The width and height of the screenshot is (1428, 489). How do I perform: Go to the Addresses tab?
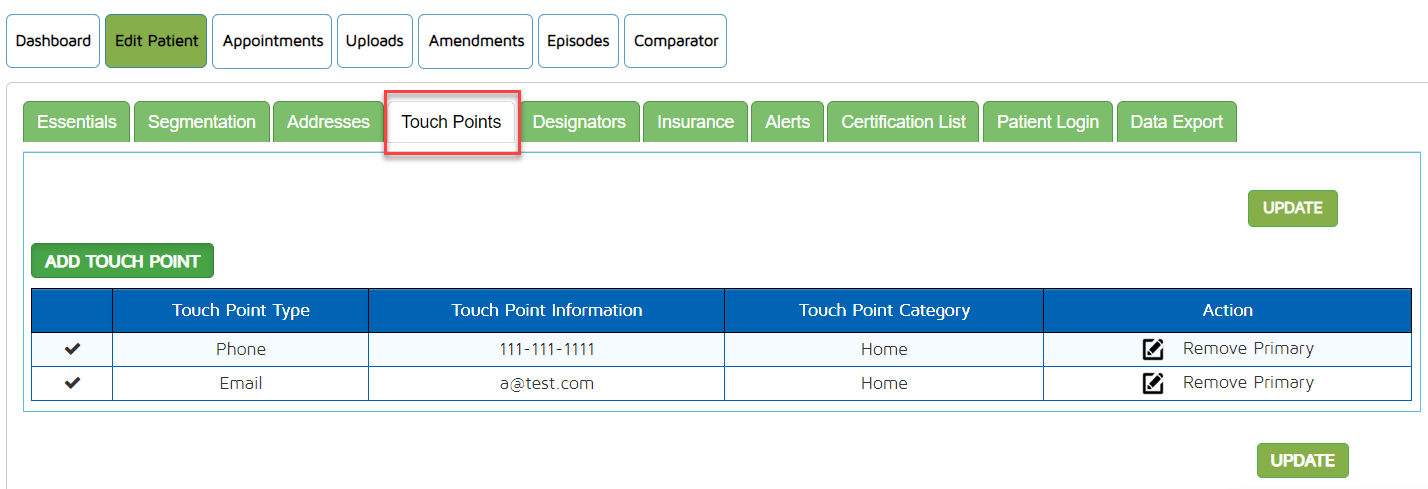coord(328,122)
